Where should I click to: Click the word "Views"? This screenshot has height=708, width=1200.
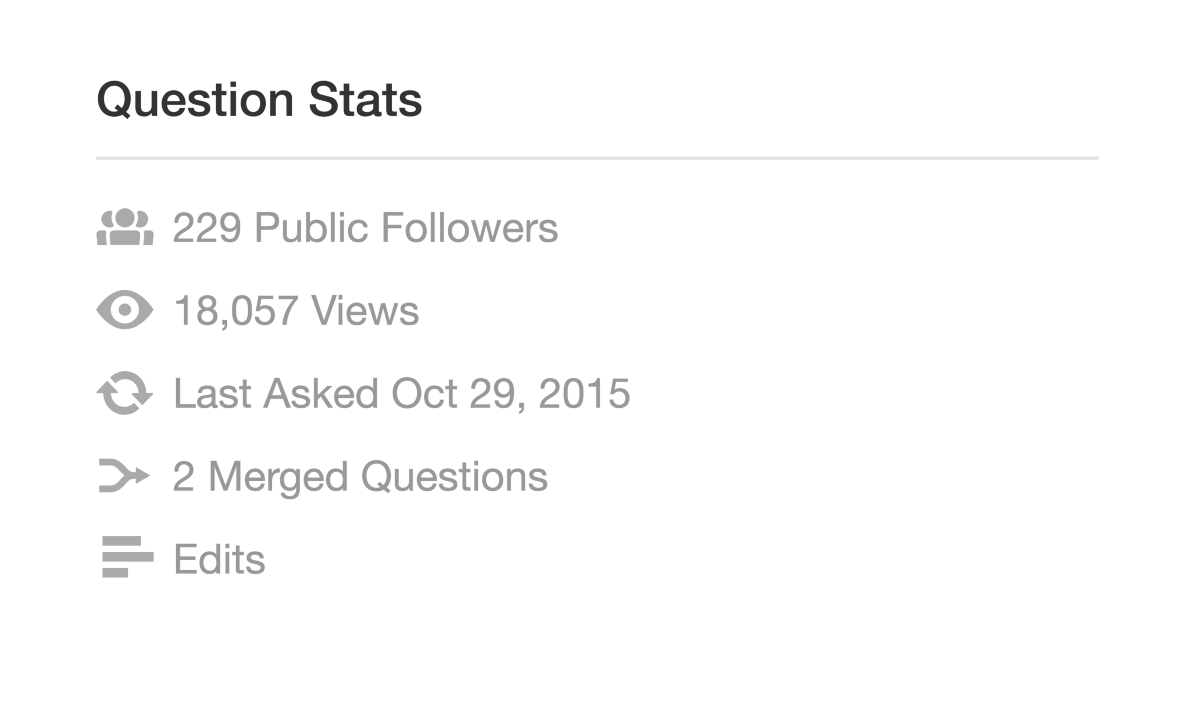pos(365,311)
